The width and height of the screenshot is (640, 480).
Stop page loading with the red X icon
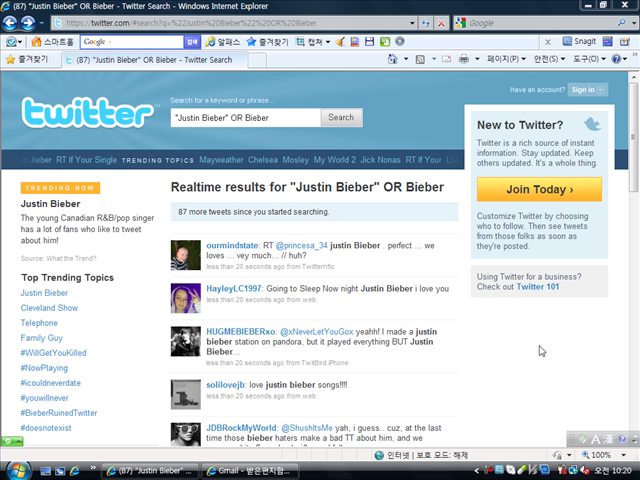click(441, 23)
